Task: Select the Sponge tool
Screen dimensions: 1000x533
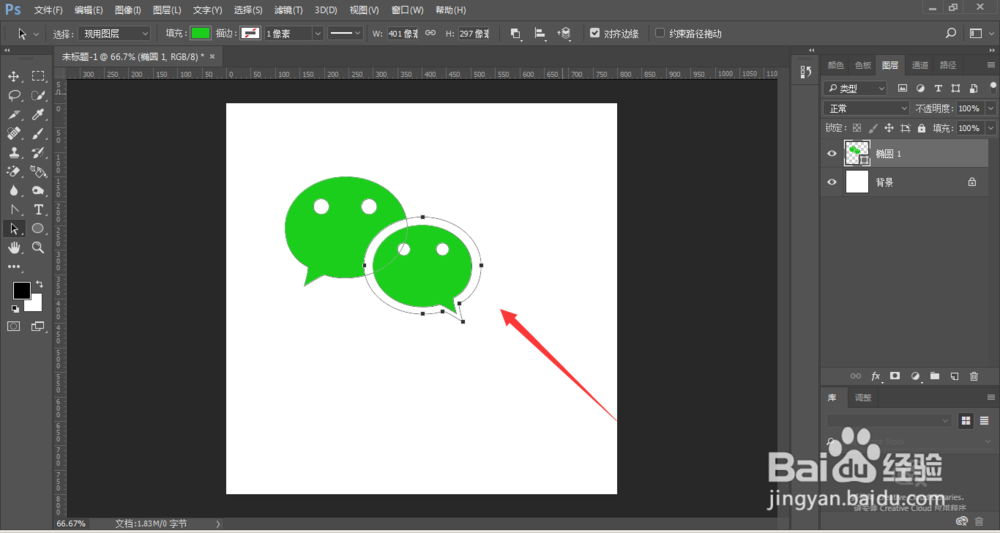Action: [38, 190]
